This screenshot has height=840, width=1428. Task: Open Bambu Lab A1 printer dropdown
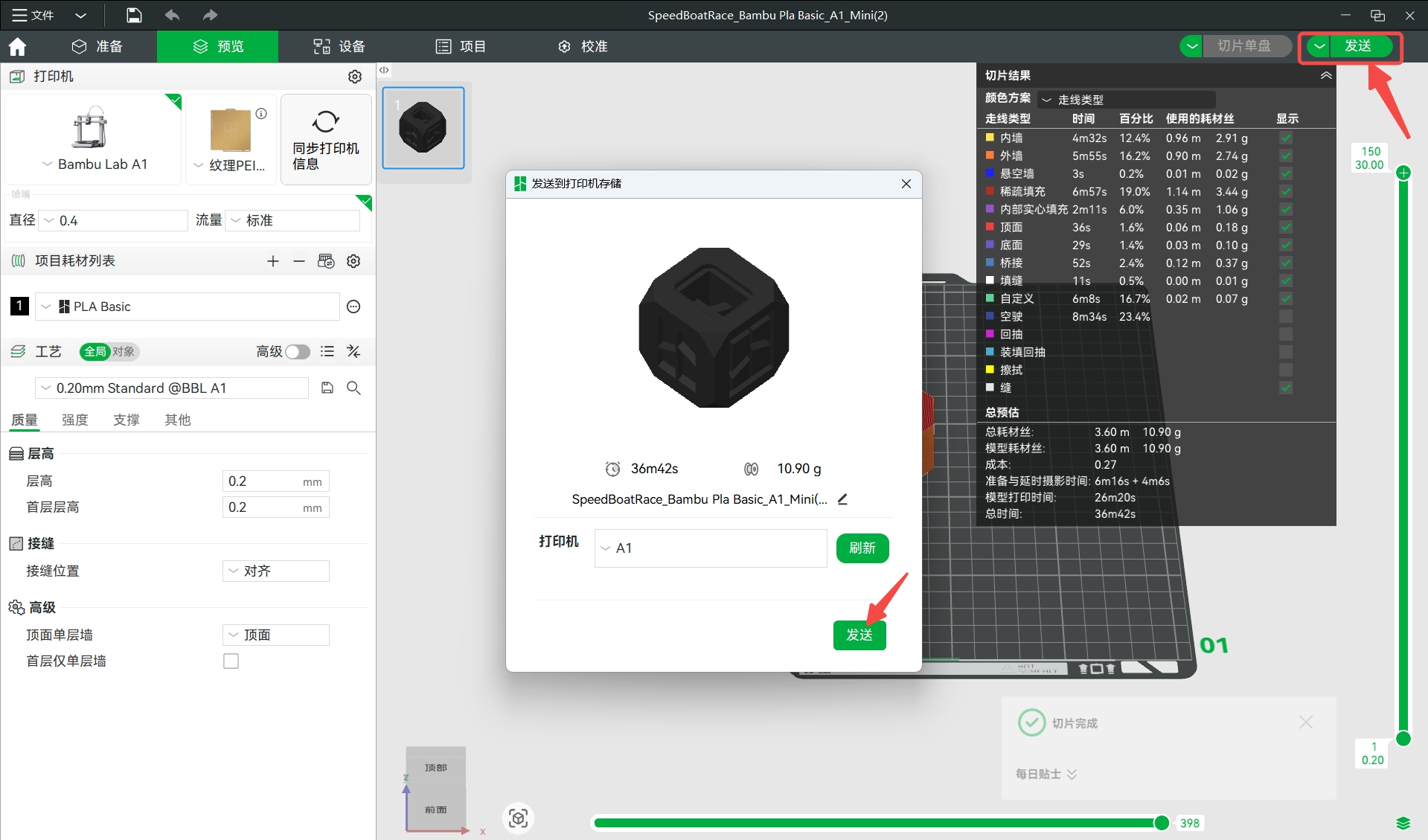point(95,164)
